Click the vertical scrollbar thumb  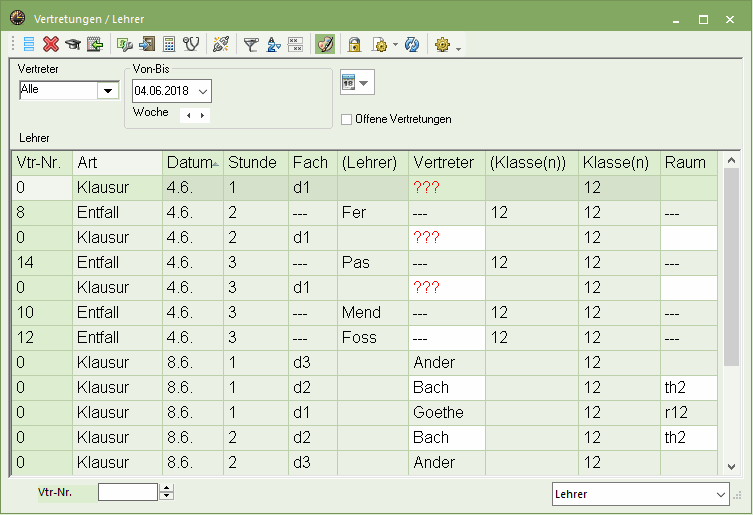click(731, 267)
